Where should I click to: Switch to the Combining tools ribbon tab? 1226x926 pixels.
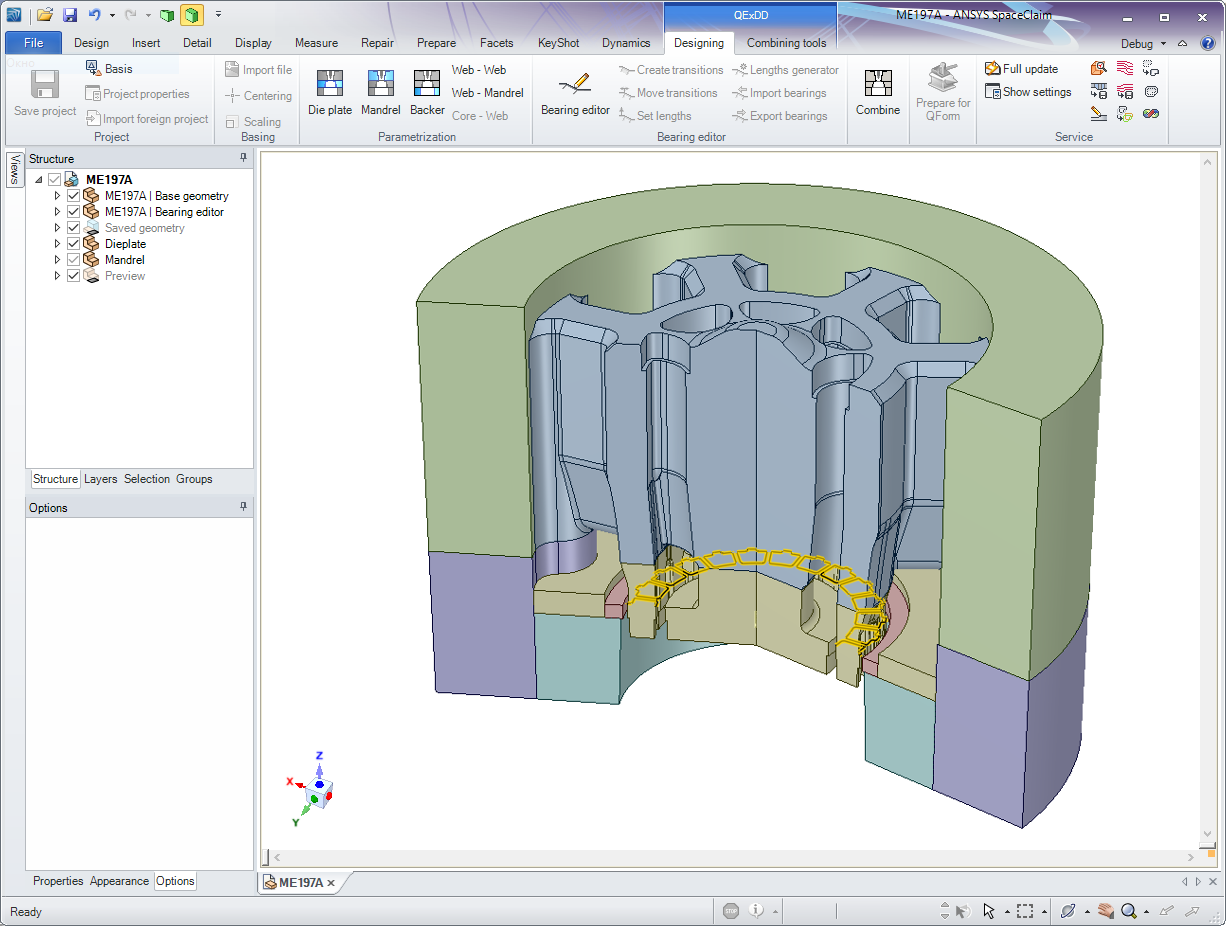coord(786,43)
